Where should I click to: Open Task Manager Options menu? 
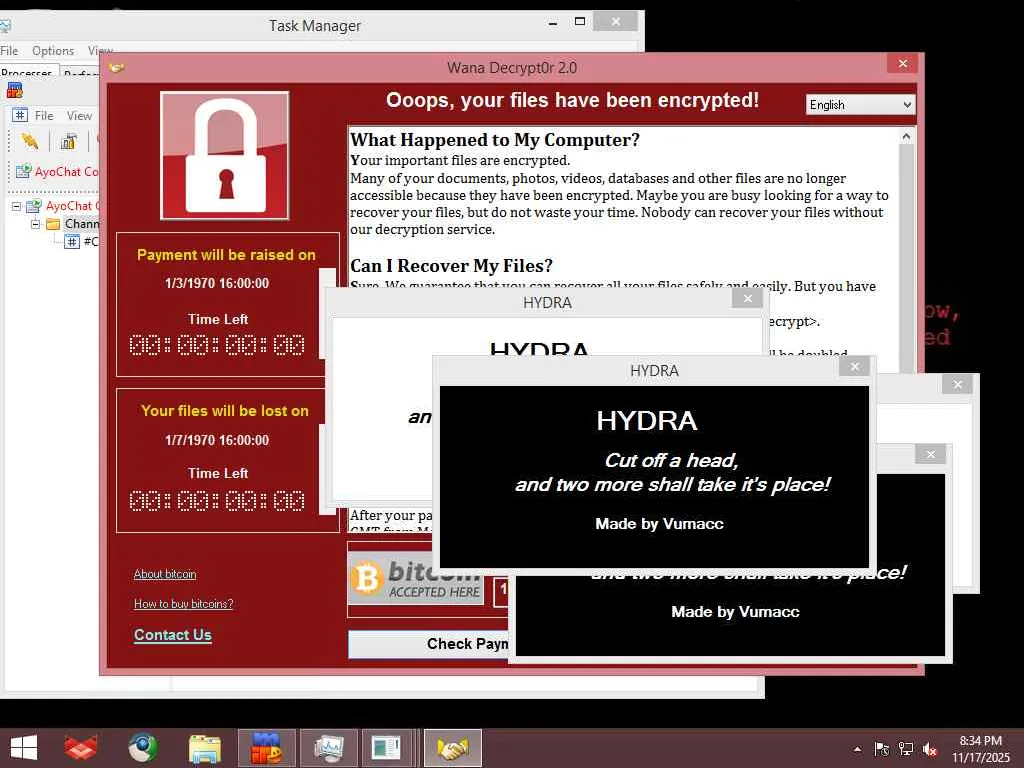click(x=53, y=51)
